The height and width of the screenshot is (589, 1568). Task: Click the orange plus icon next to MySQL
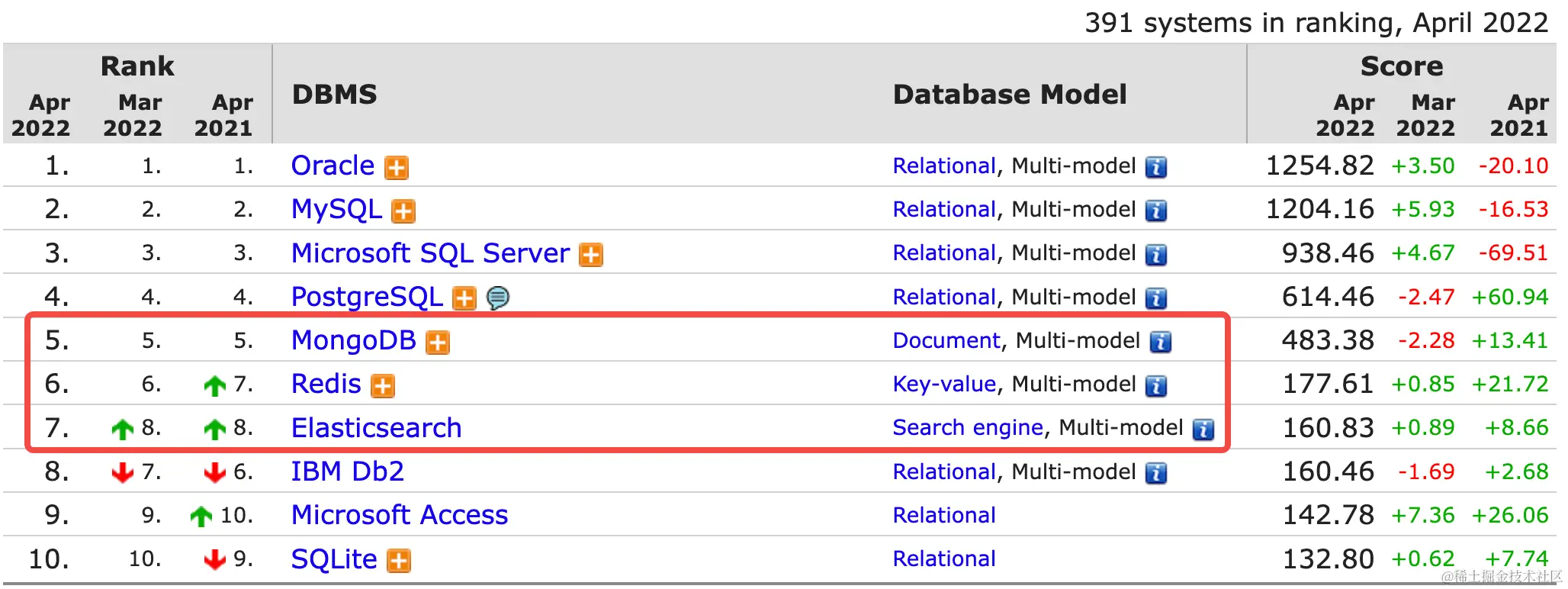[x=403, y=211]
